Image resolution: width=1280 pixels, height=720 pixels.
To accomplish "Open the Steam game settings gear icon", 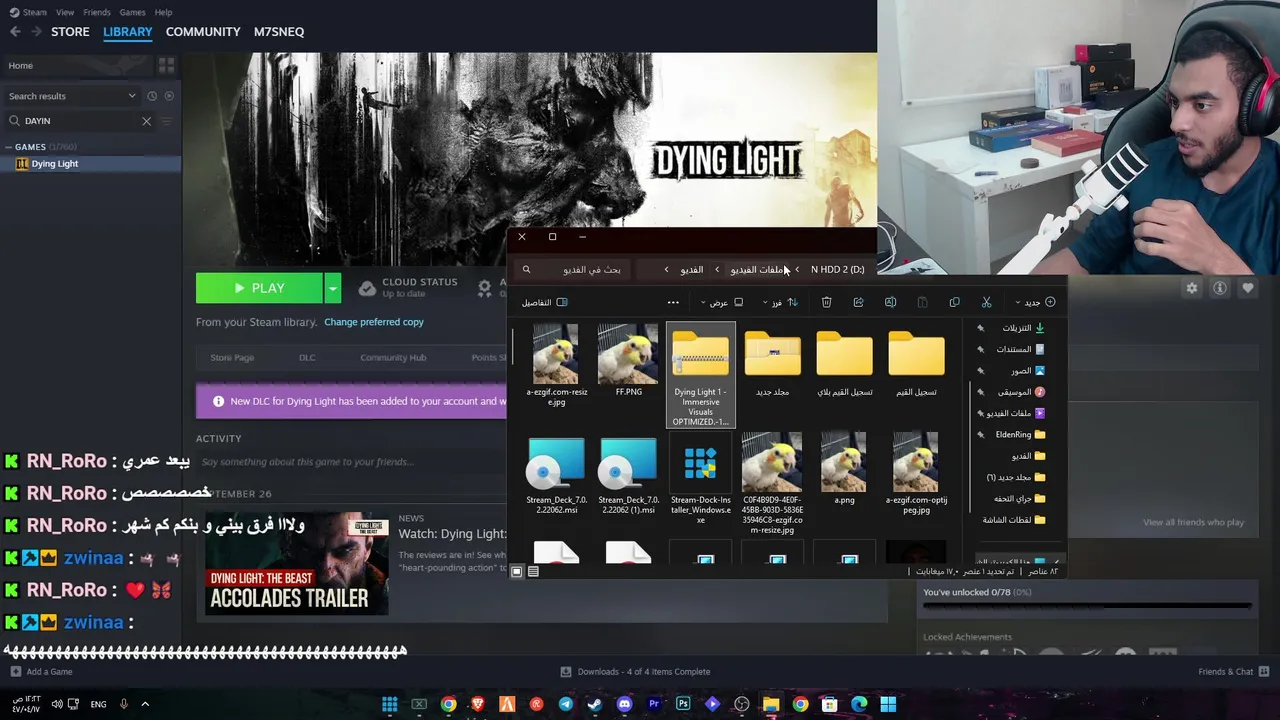I will coord(1192,288).
